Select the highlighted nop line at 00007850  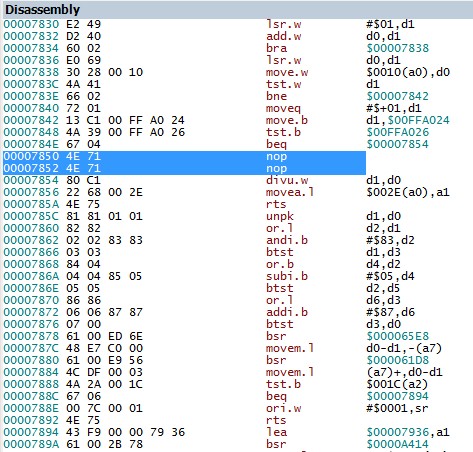(184, 156)
